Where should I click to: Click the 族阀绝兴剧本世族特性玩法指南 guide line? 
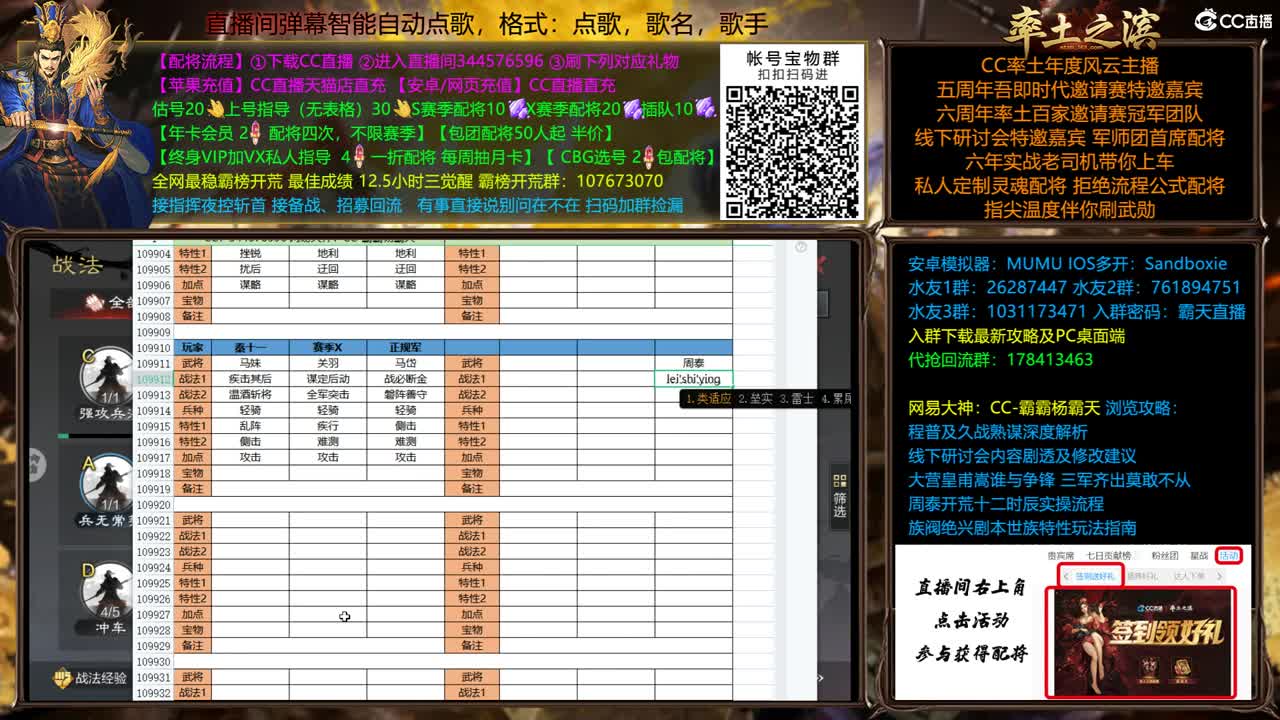[x=1022, y=528]
